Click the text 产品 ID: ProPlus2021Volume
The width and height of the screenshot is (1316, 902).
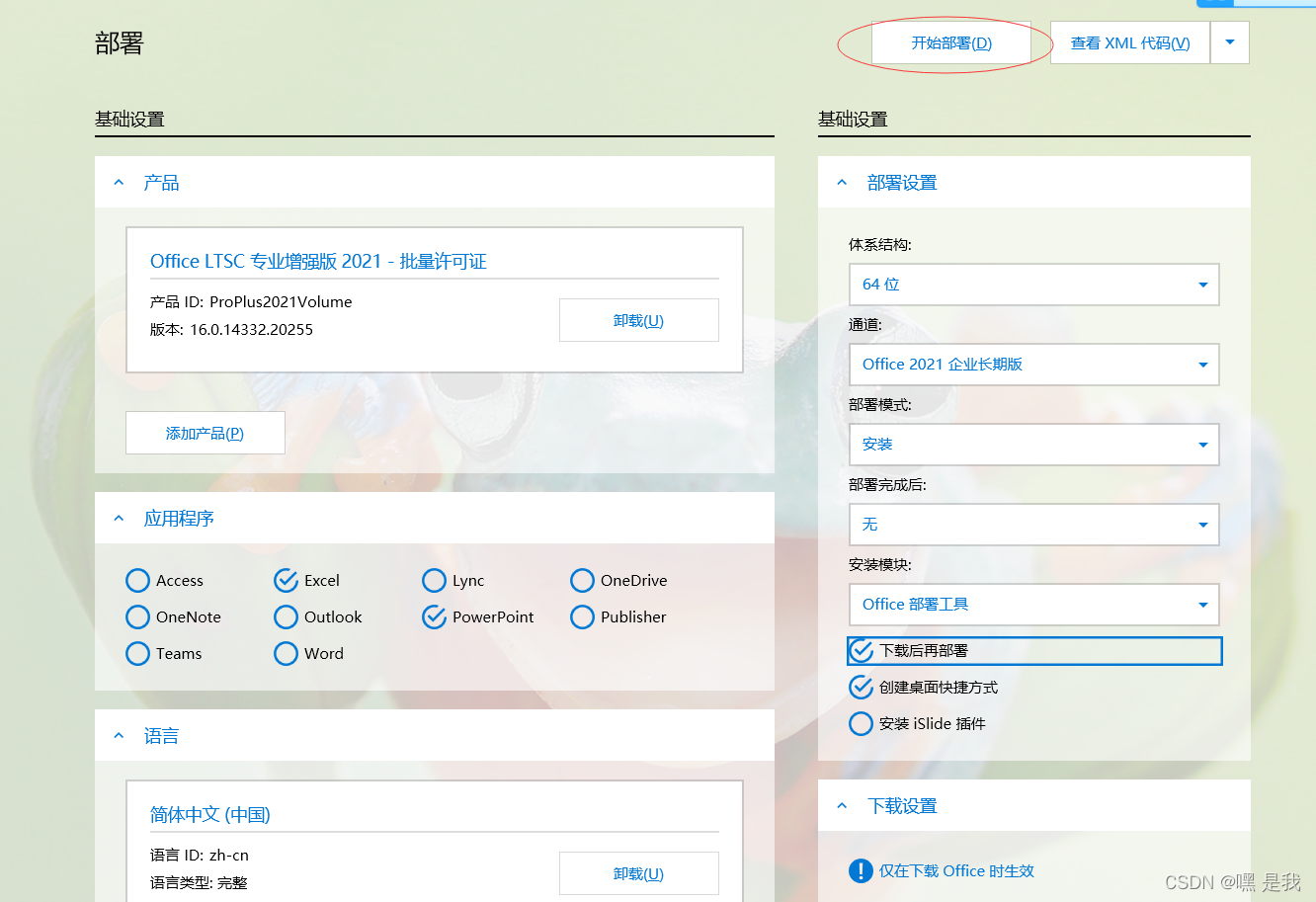click(x=251, y=302)
